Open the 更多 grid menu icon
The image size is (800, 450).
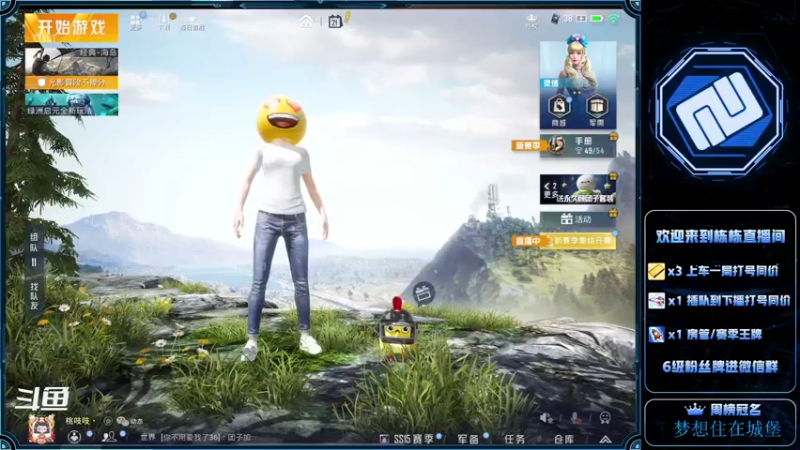[136, 22]
